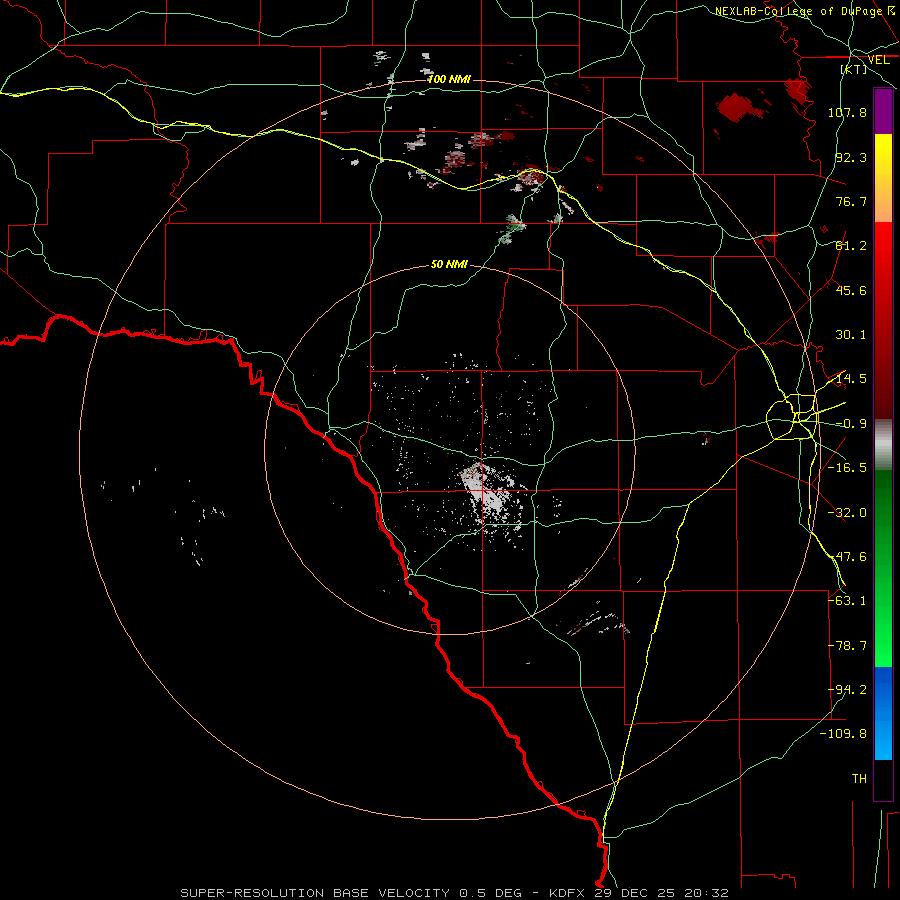The height and width of the screenshot is (900, 900).
Task: Select the -63.1 velocity scale value
Action: (847, 601)
